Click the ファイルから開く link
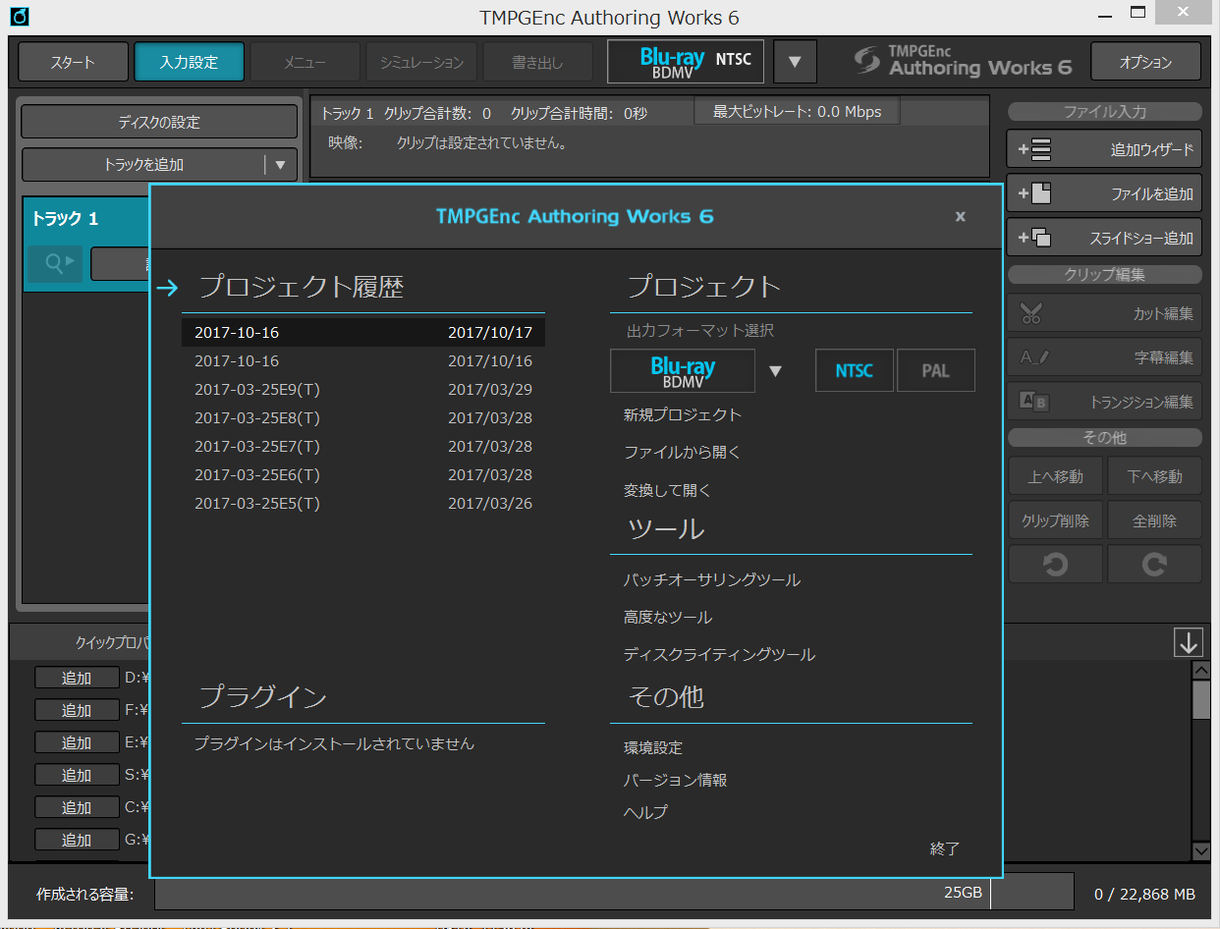Image resolution: width=1220 pixels, height=929 pixels. (683, 452)
